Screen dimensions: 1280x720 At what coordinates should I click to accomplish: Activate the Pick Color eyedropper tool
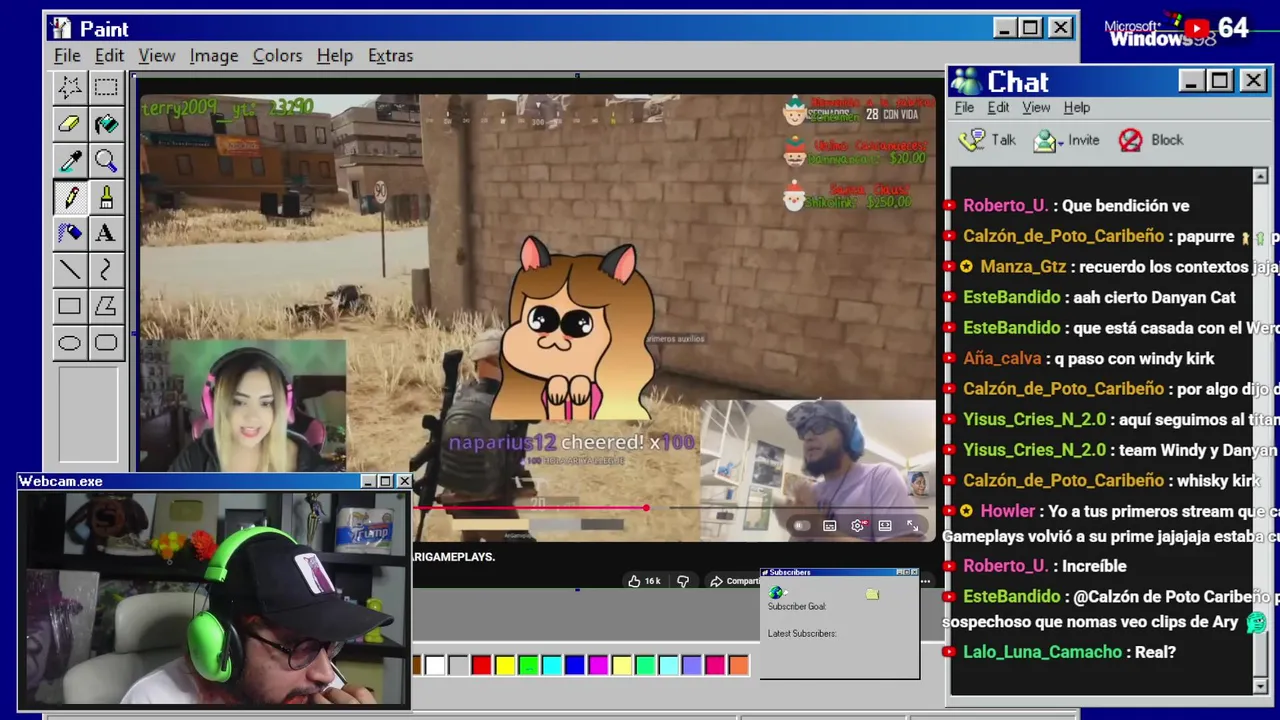pyautogui.click(x=69, y=160)
